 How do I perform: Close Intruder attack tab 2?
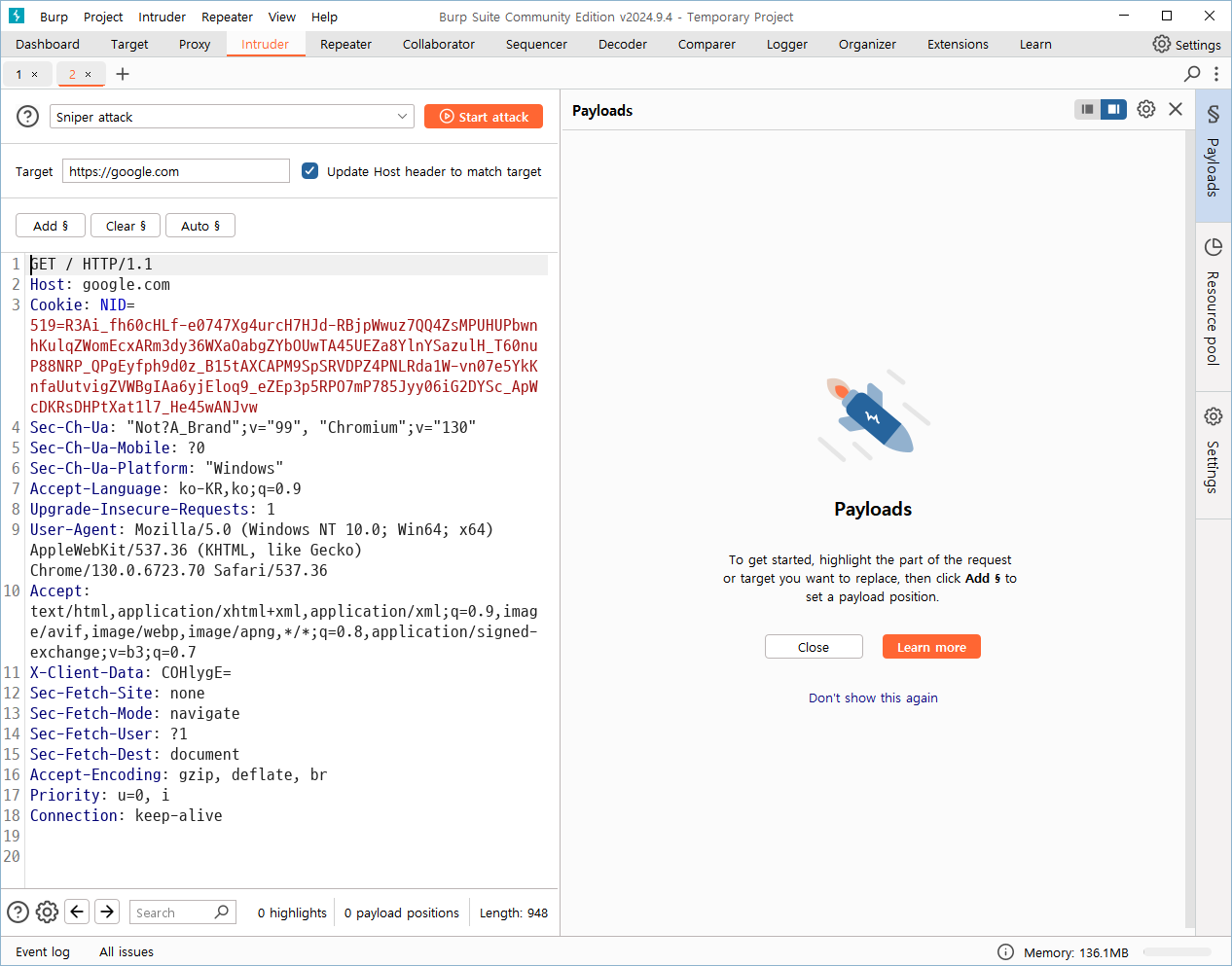point(88,74)
